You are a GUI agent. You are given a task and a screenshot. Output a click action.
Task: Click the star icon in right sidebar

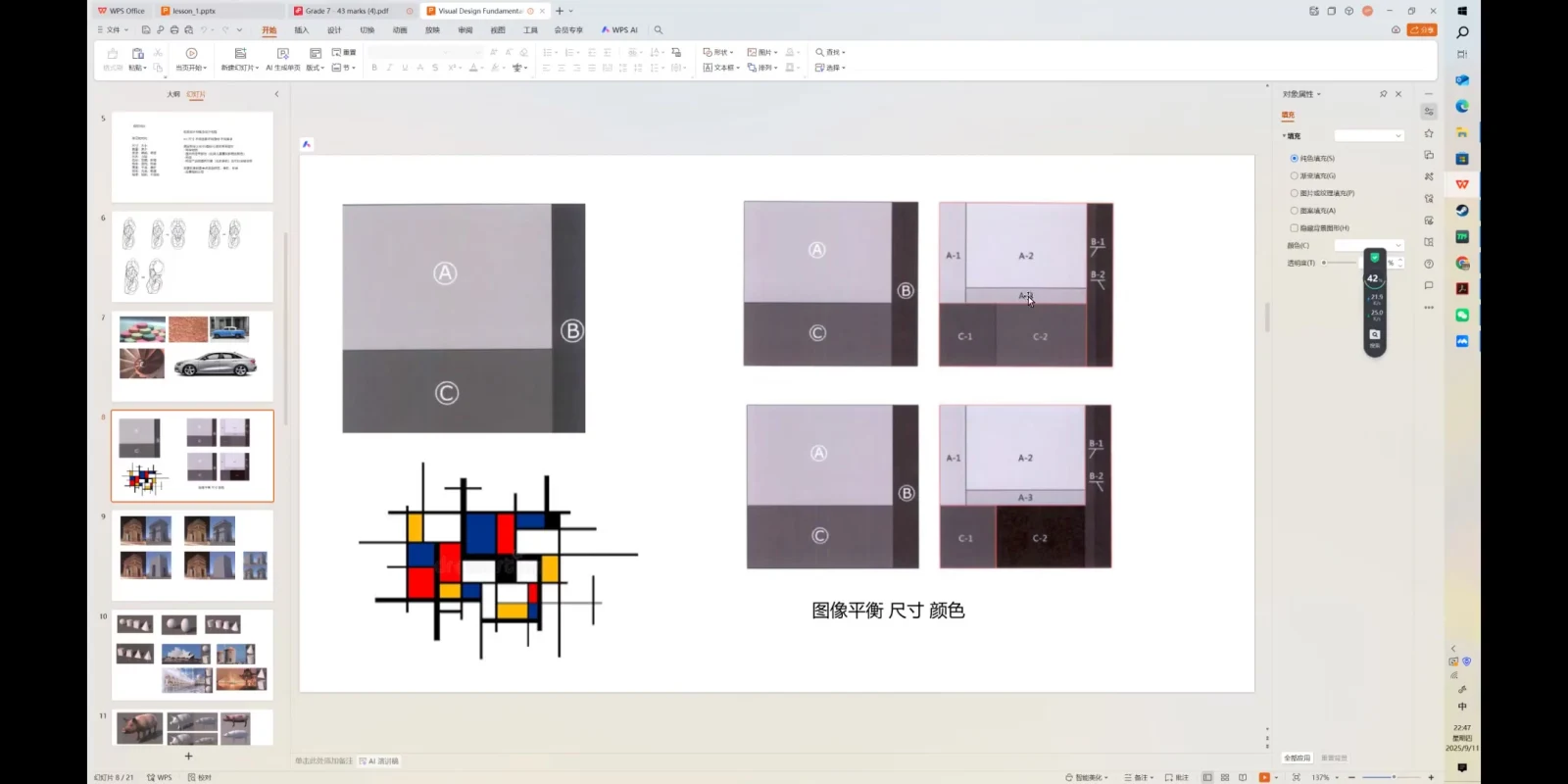coord(1429,133)
